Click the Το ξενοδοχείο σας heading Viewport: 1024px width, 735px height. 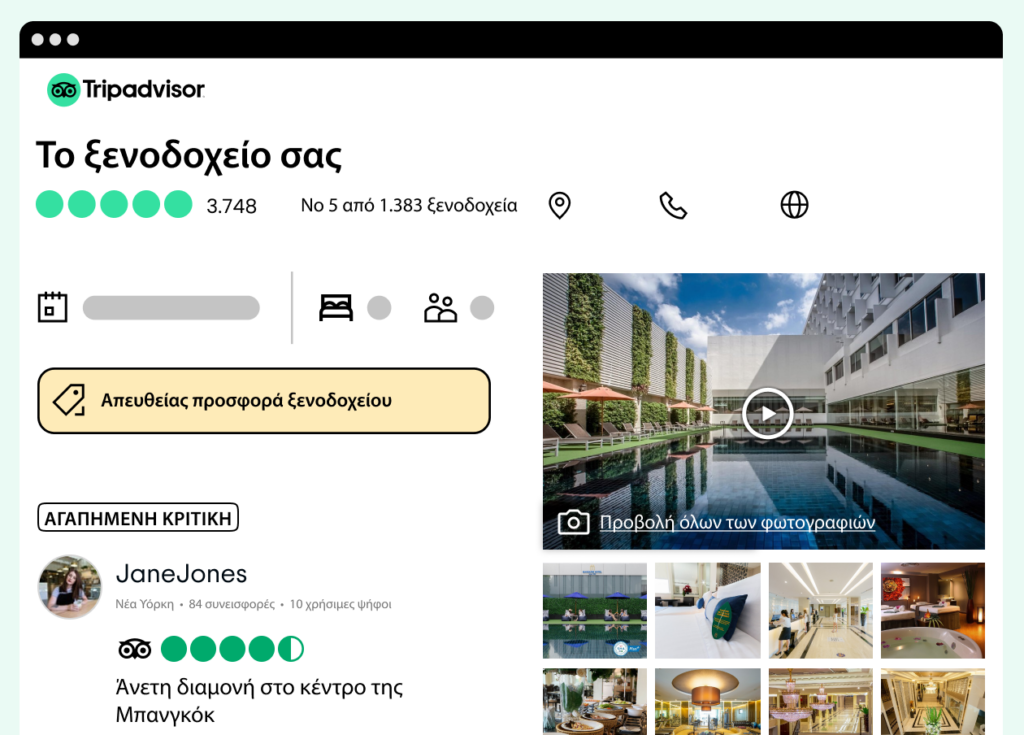189,155
